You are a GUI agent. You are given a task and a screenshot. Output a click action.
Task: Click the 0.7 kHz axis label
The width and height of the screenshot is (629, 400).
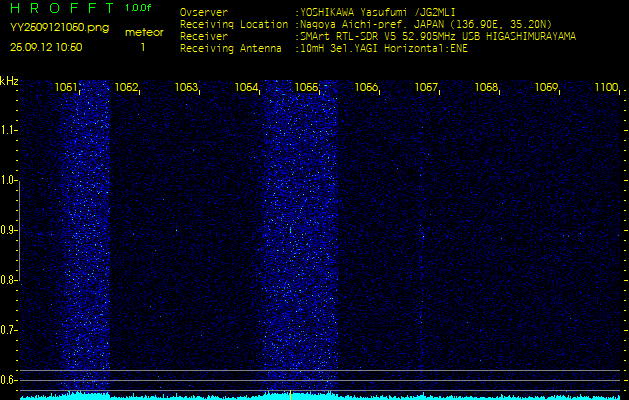click(7, 330)
